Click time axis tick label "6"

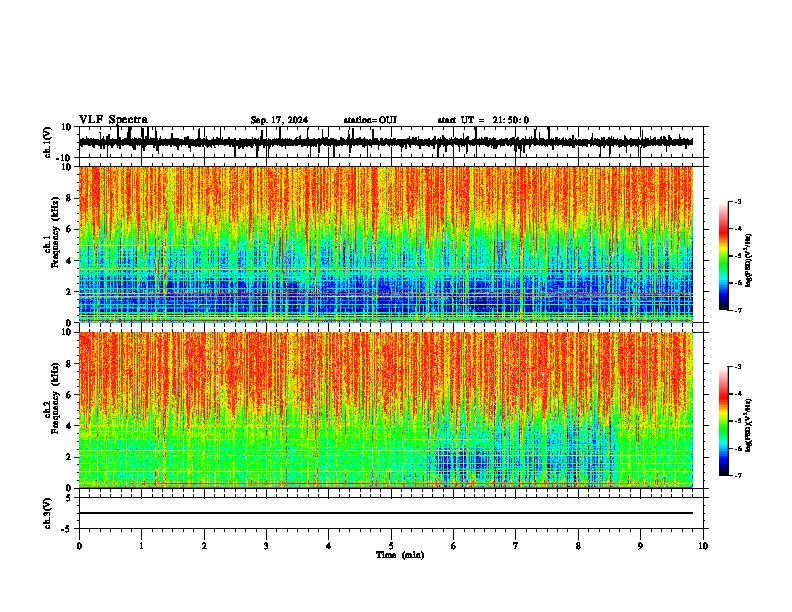[x=454, y=546]
